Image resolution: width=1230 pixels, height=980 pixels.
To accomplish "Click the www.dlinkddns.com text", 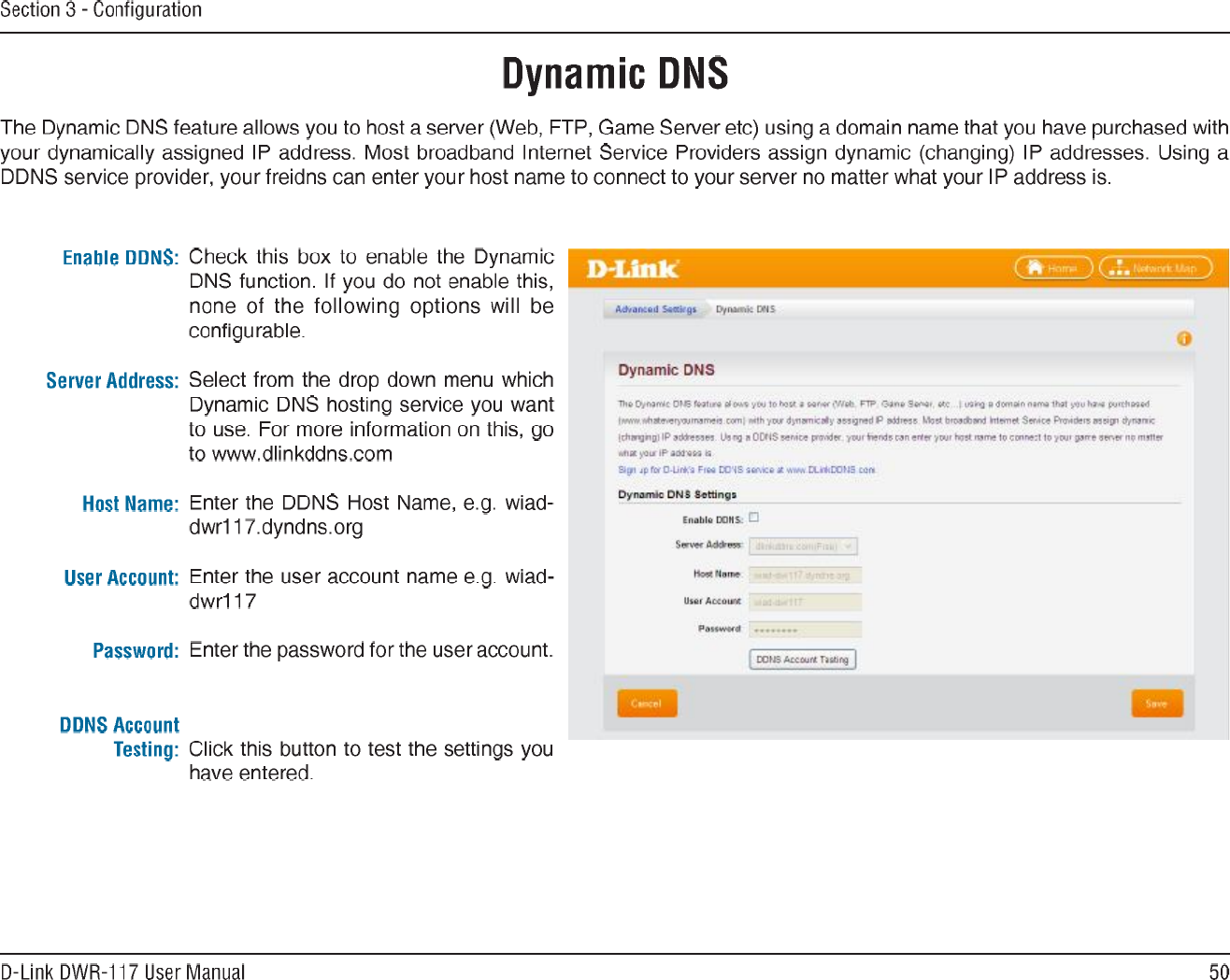I will click(x=302, y=454).
